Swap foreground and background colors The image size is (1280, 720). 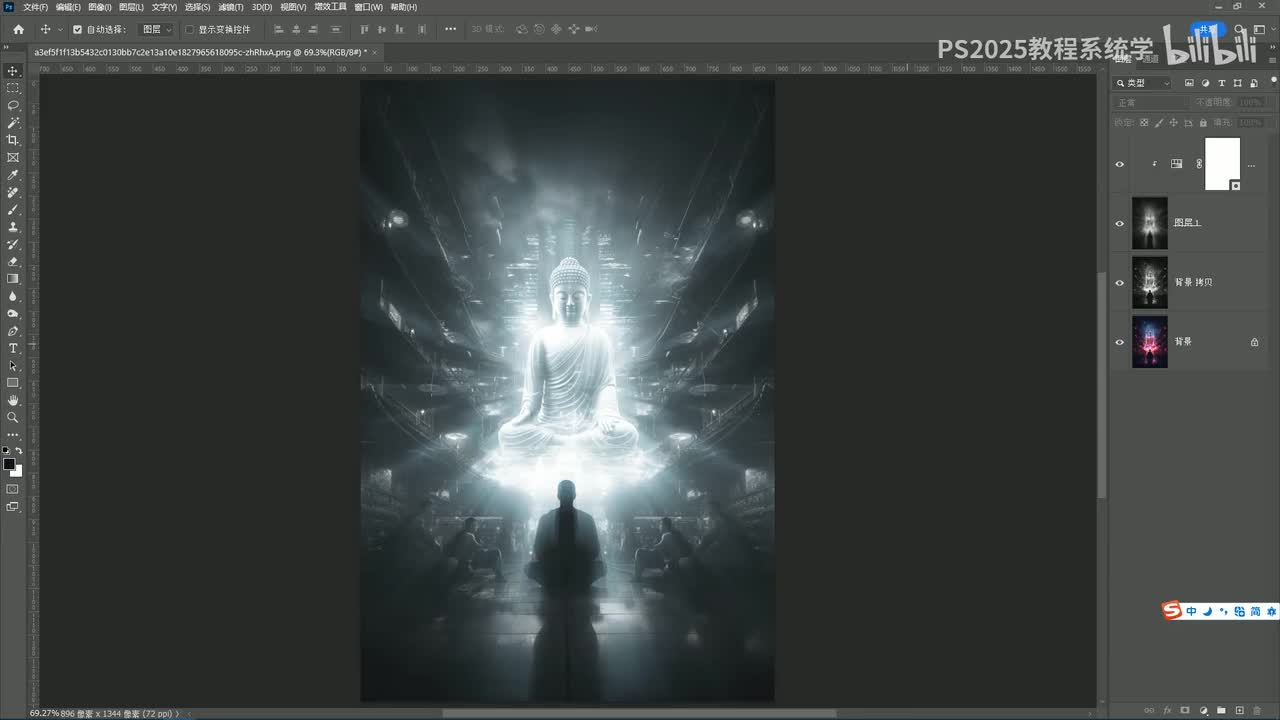[19, 451]
